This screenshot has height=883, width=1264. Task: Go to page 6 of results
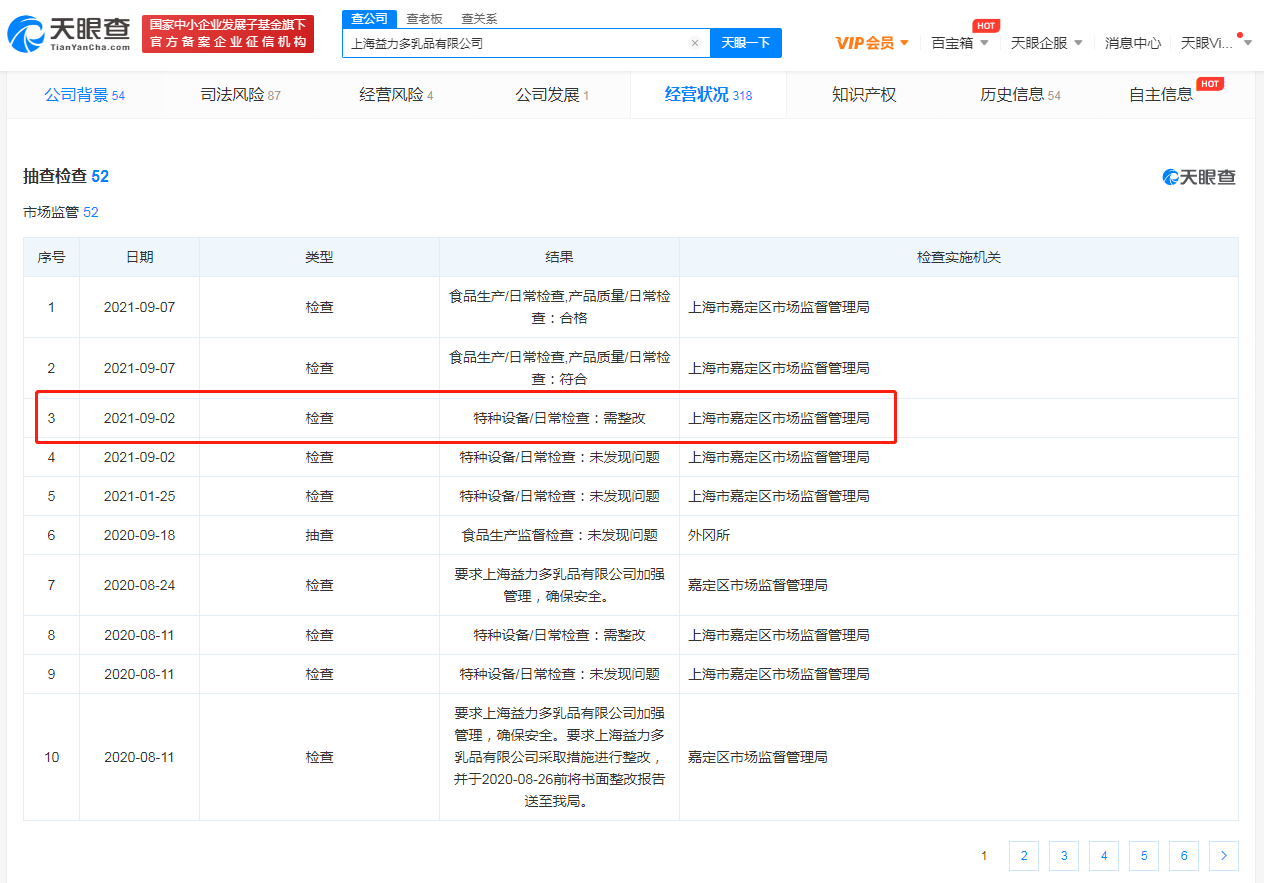click(1184, 856)
